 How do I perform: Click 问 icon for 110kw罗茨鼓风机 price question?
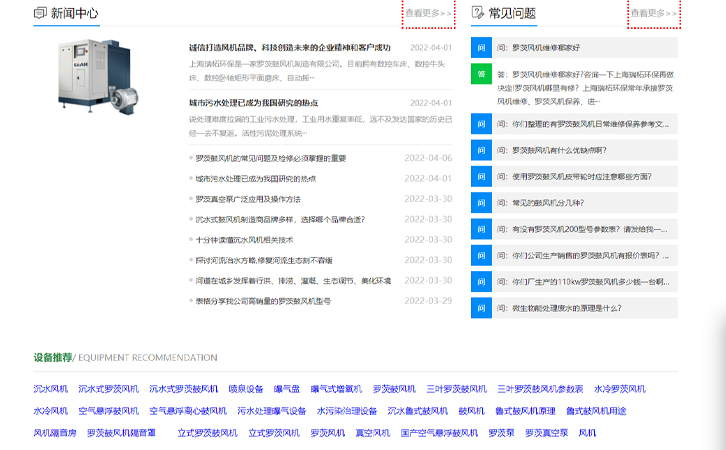(x=481, y=282)
